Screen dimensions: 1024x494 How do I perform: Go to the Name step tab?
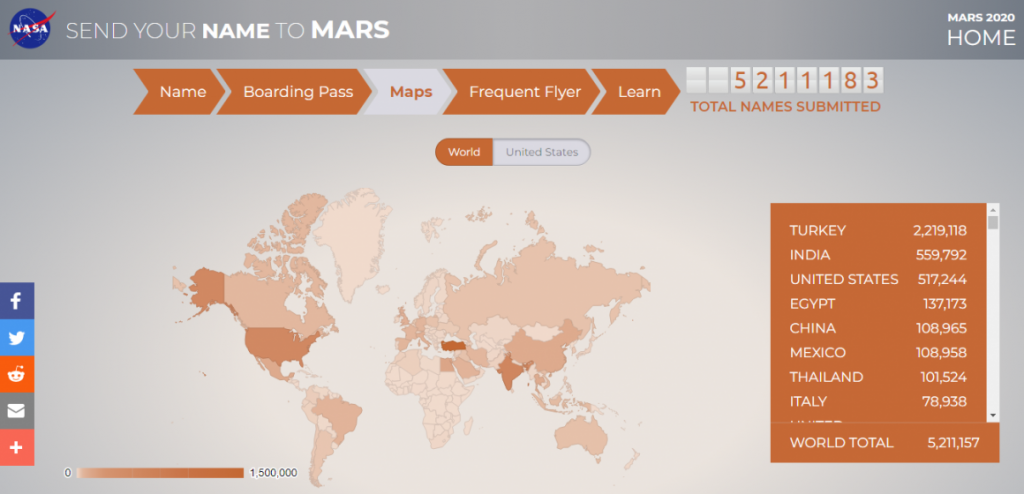coord(181,92)
